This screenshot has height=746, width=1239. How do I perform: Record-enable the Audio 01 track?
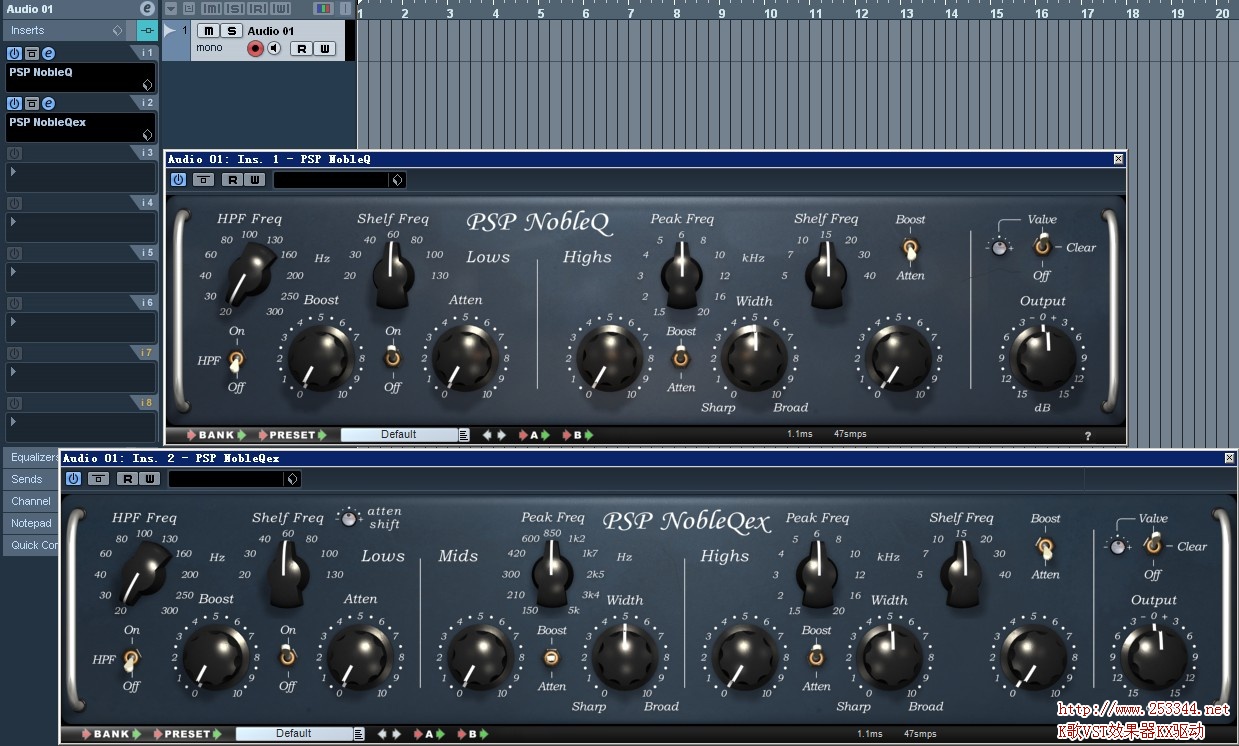255,48
